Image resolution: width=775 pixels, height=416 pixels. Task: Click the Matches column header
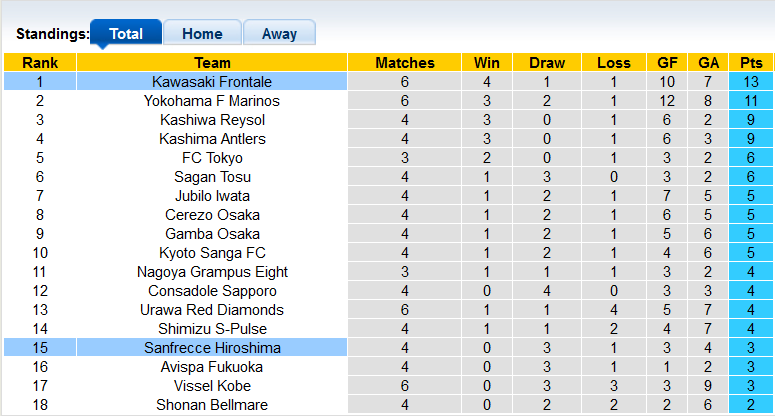point(405,63)
